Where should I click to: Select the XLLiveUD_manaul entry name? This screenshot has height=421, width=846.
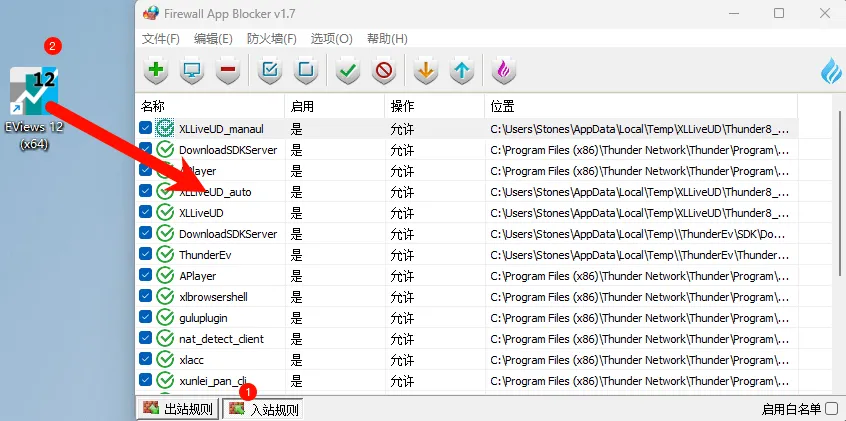click(221, 129)
